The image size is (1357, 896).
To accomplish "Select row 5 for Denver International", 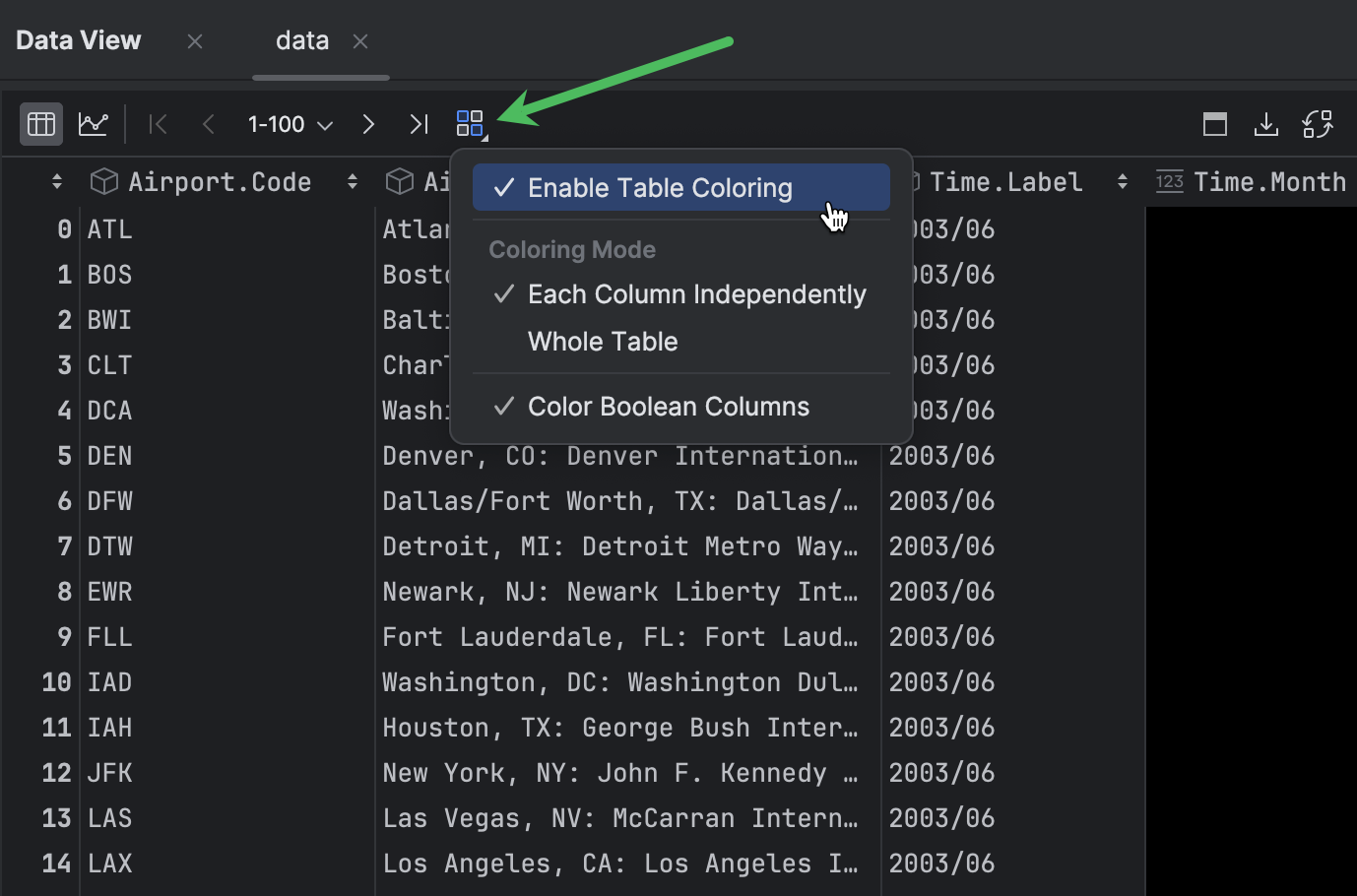I will point(109,455).
